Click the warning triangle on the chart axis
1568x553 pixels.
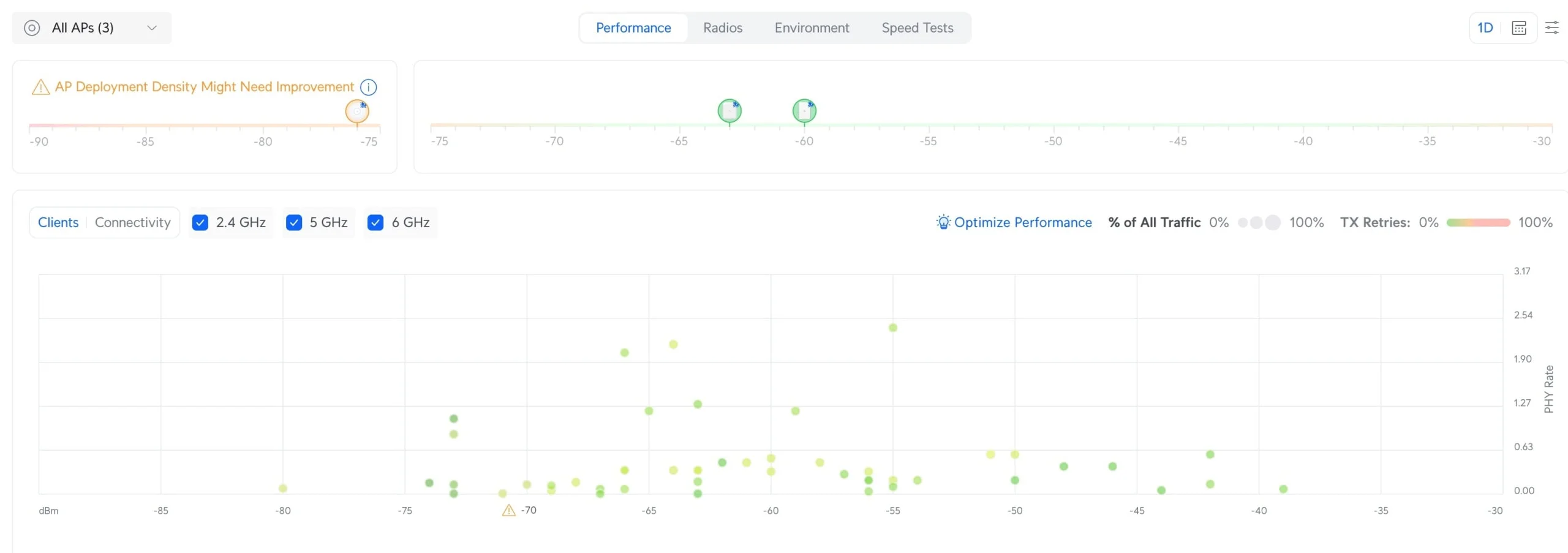point(508,510)
